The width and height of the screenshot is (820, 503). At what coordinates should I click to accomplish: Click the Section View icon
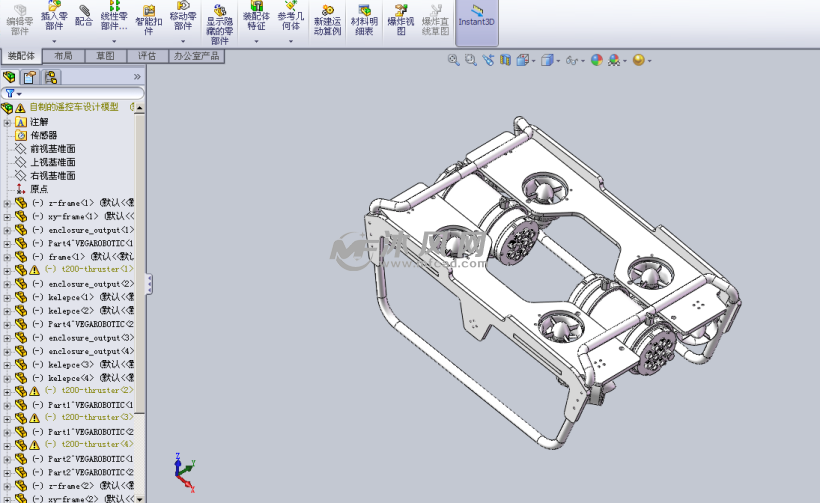505,60
